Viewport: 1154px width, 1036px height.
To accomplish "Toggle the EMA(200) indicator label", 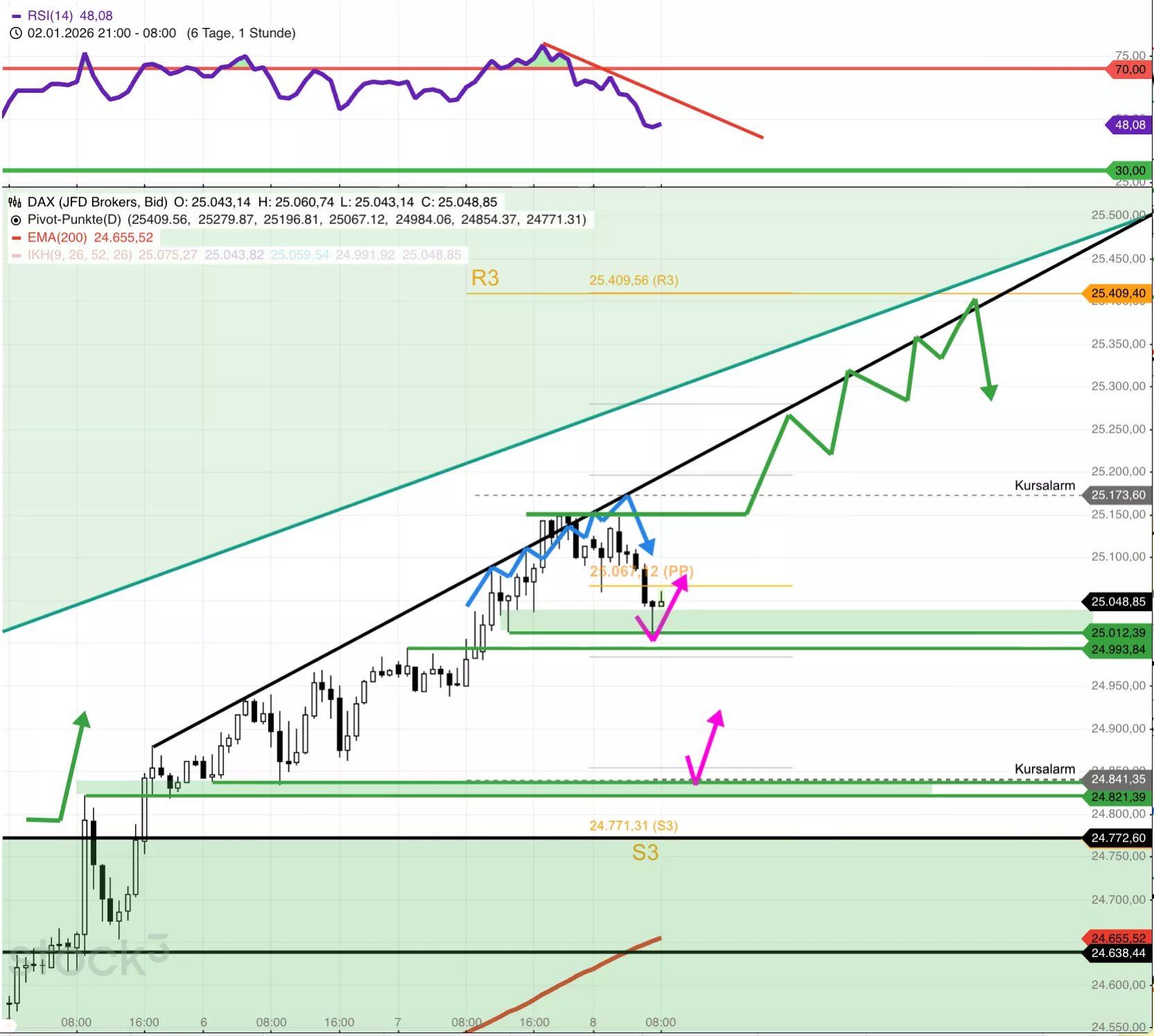I will pyautogui.click(x=57, y=238).
